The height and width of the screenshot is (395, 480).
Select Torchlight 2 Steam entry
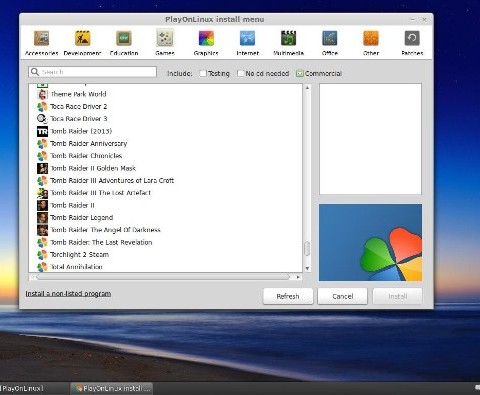coord(79,255)
